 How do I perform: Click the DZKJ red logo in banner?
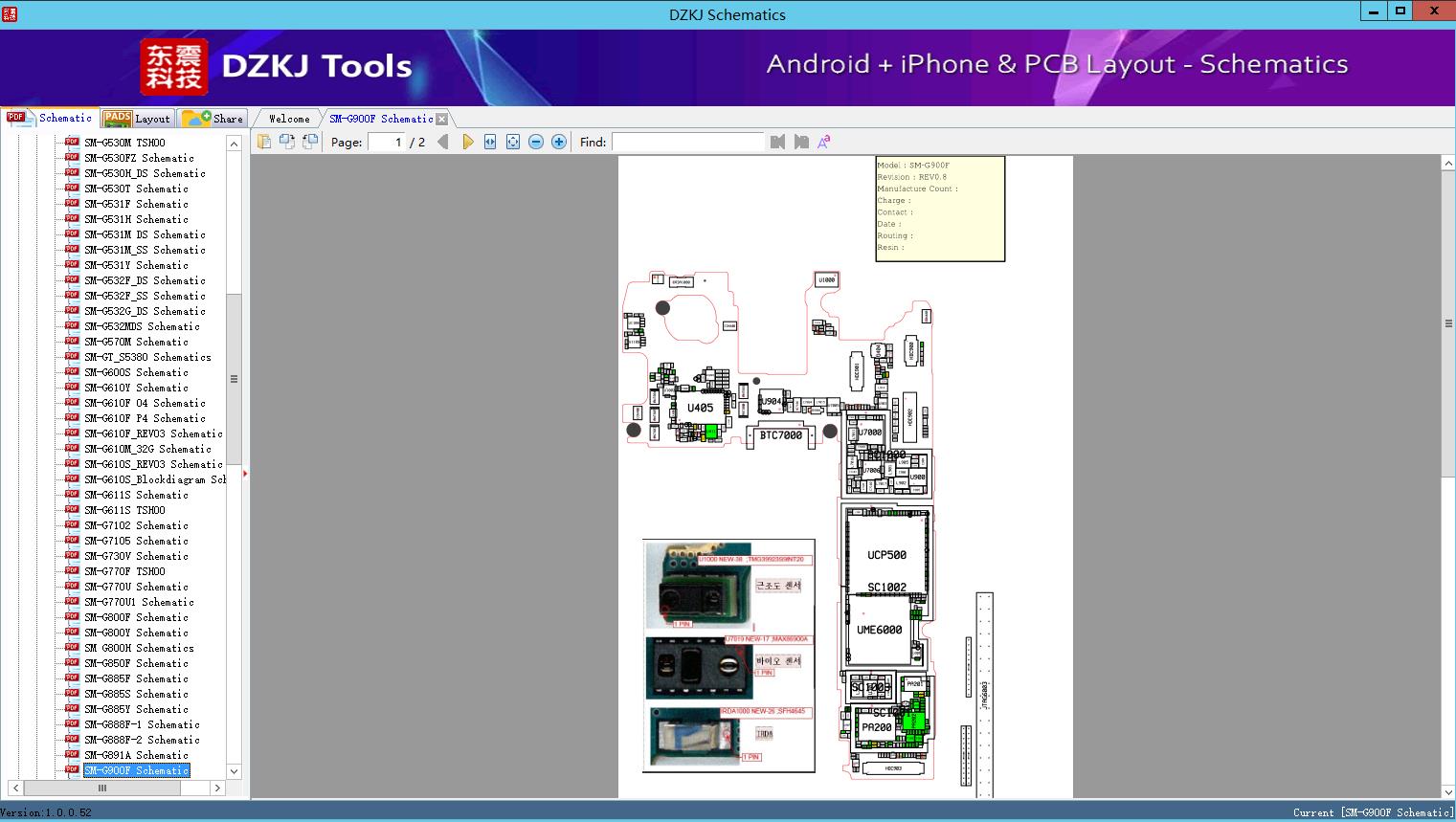click(x=174, y=67)
